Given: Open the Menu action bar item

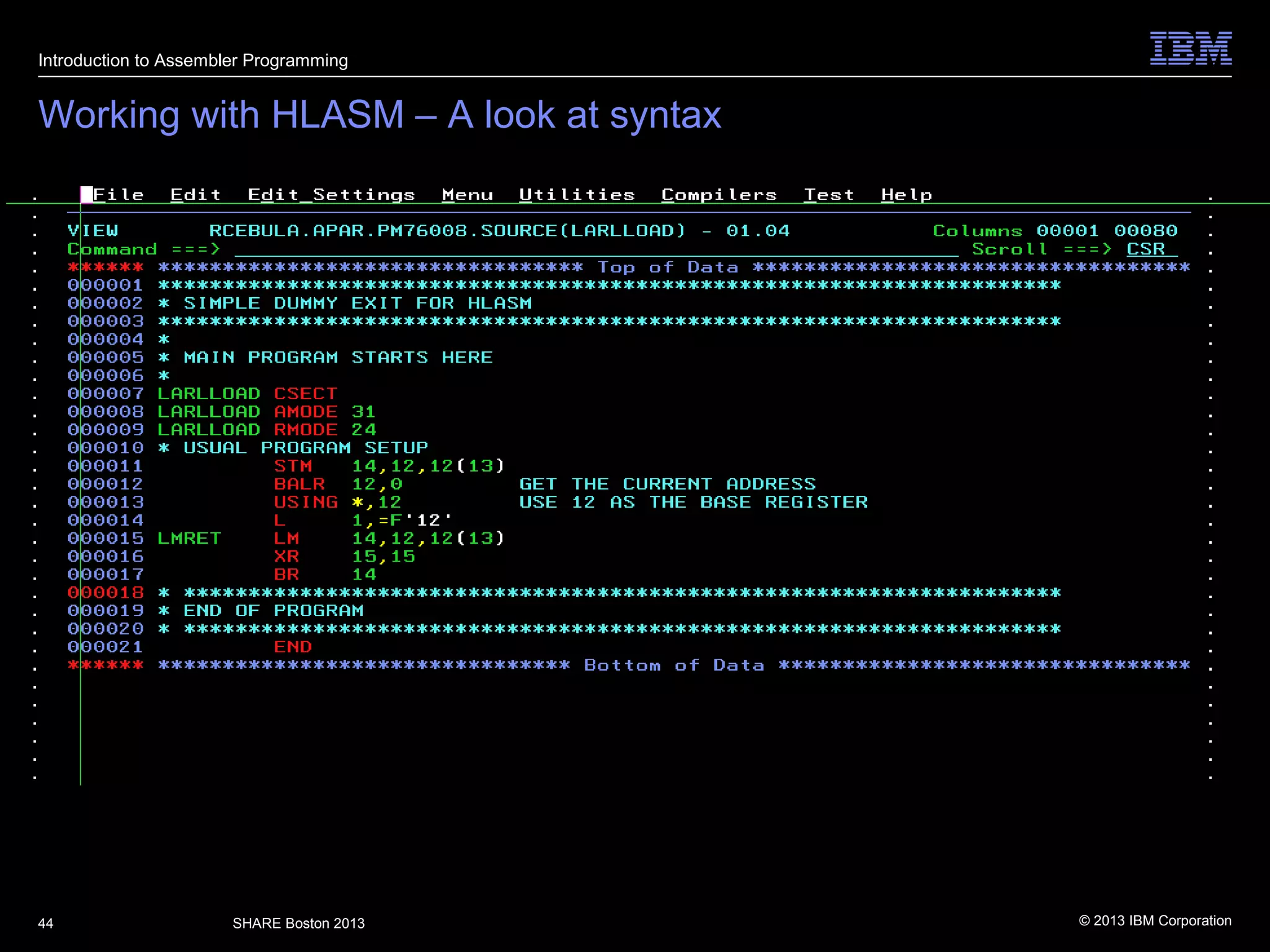Looking at the screenshot, I should tap(468, 195).
